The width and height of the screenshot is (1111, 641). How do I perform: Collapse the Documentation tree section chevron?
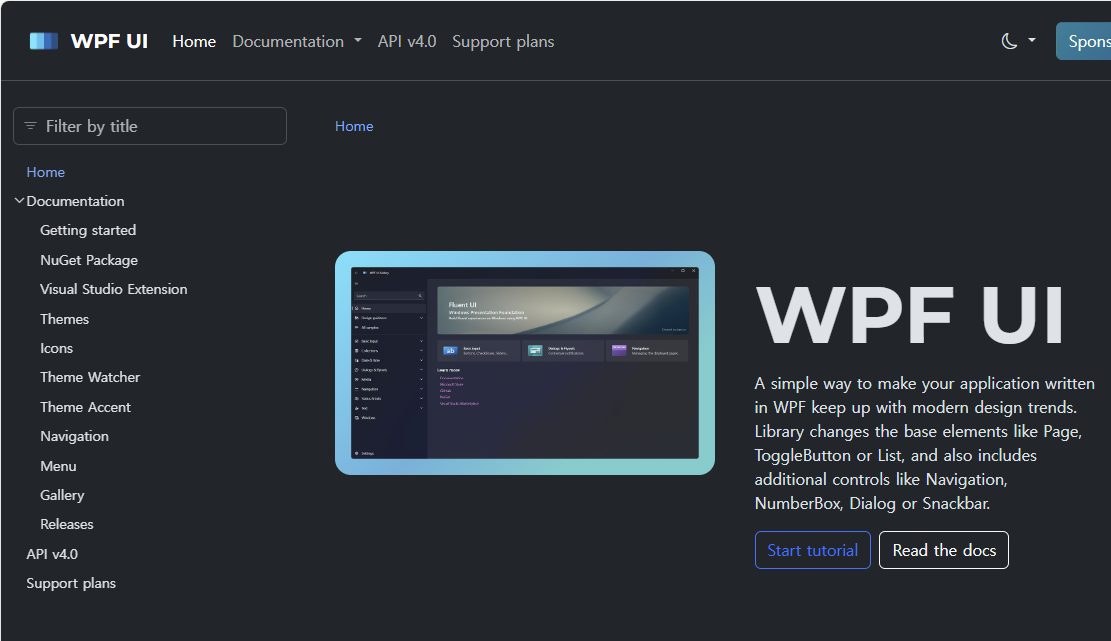[19, 201]
